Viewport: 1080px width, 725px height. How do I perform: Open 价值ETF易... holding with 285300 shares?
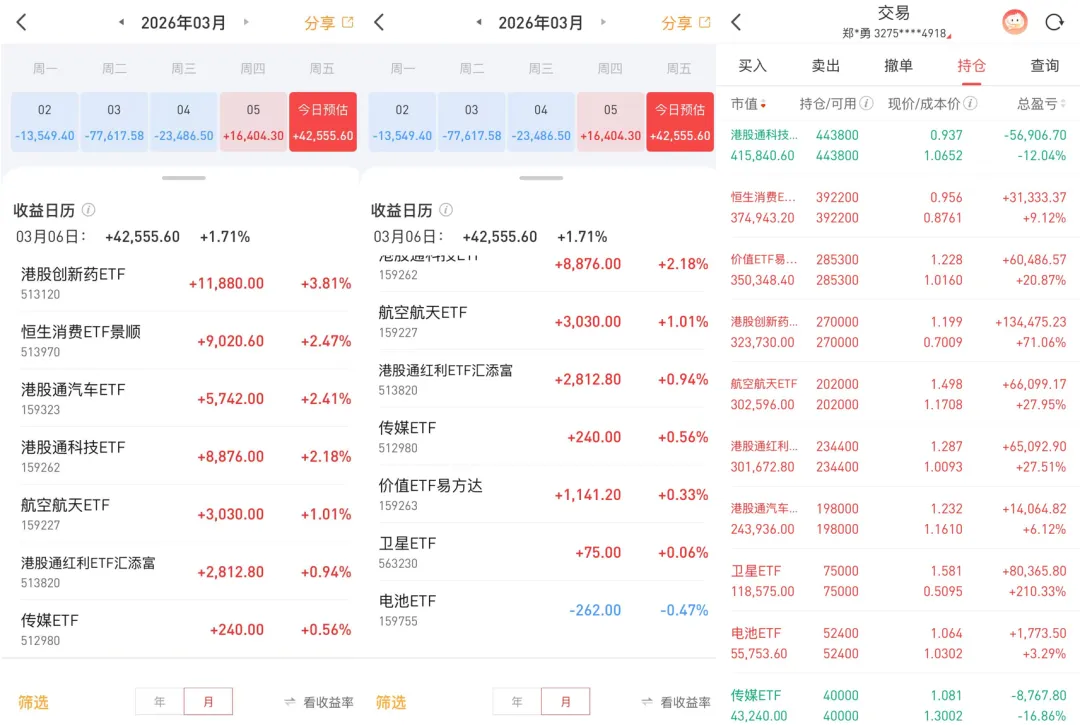(x=898, y=269)
